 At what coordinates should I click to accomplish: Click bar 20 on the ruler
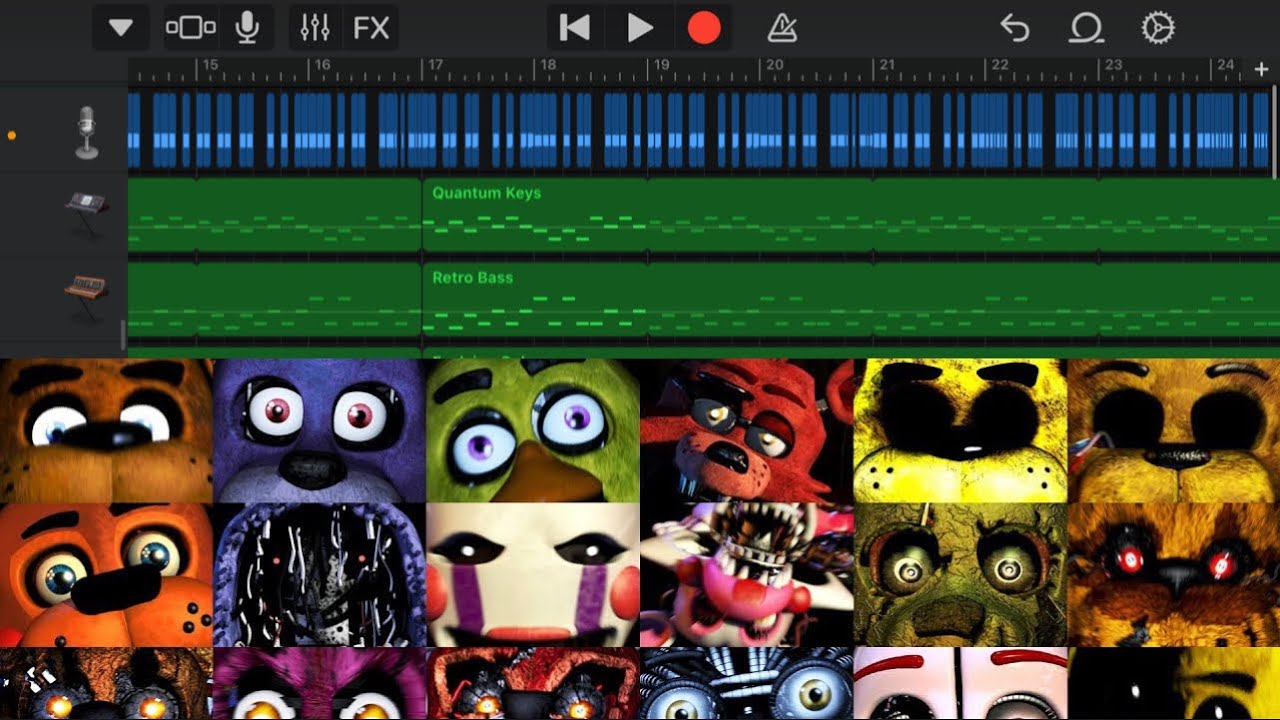[774, 65]
